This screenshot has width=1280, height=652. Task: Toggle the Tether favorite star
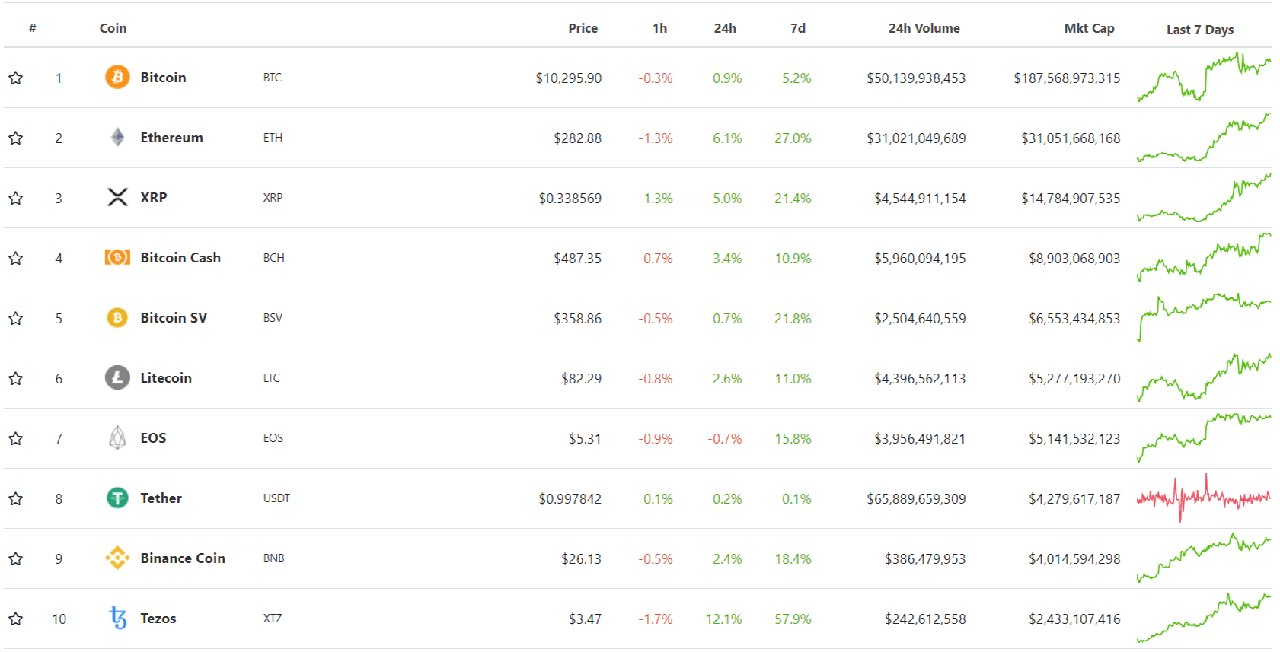15,498
